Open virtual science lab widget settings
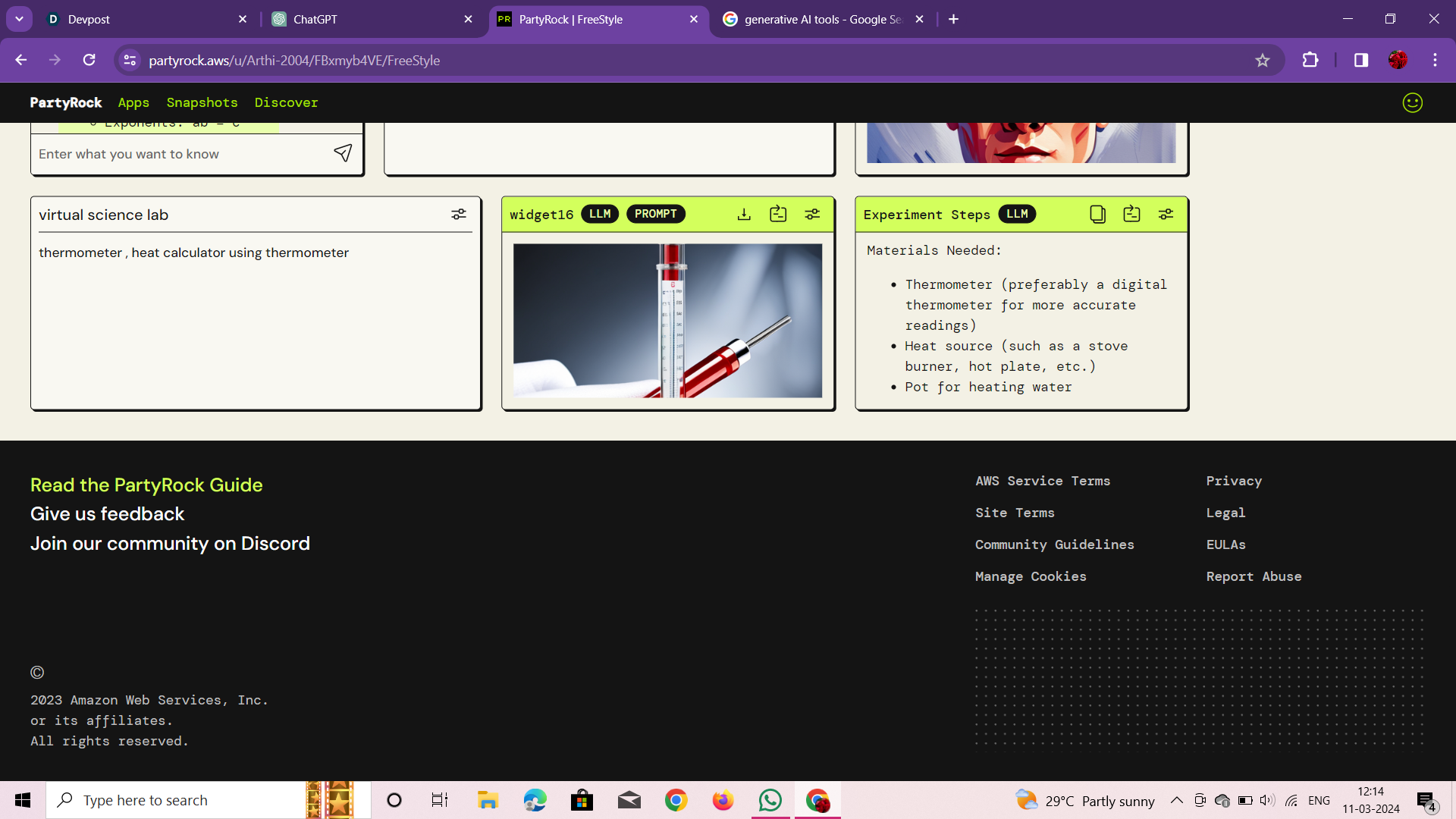 tap(459, 215)
